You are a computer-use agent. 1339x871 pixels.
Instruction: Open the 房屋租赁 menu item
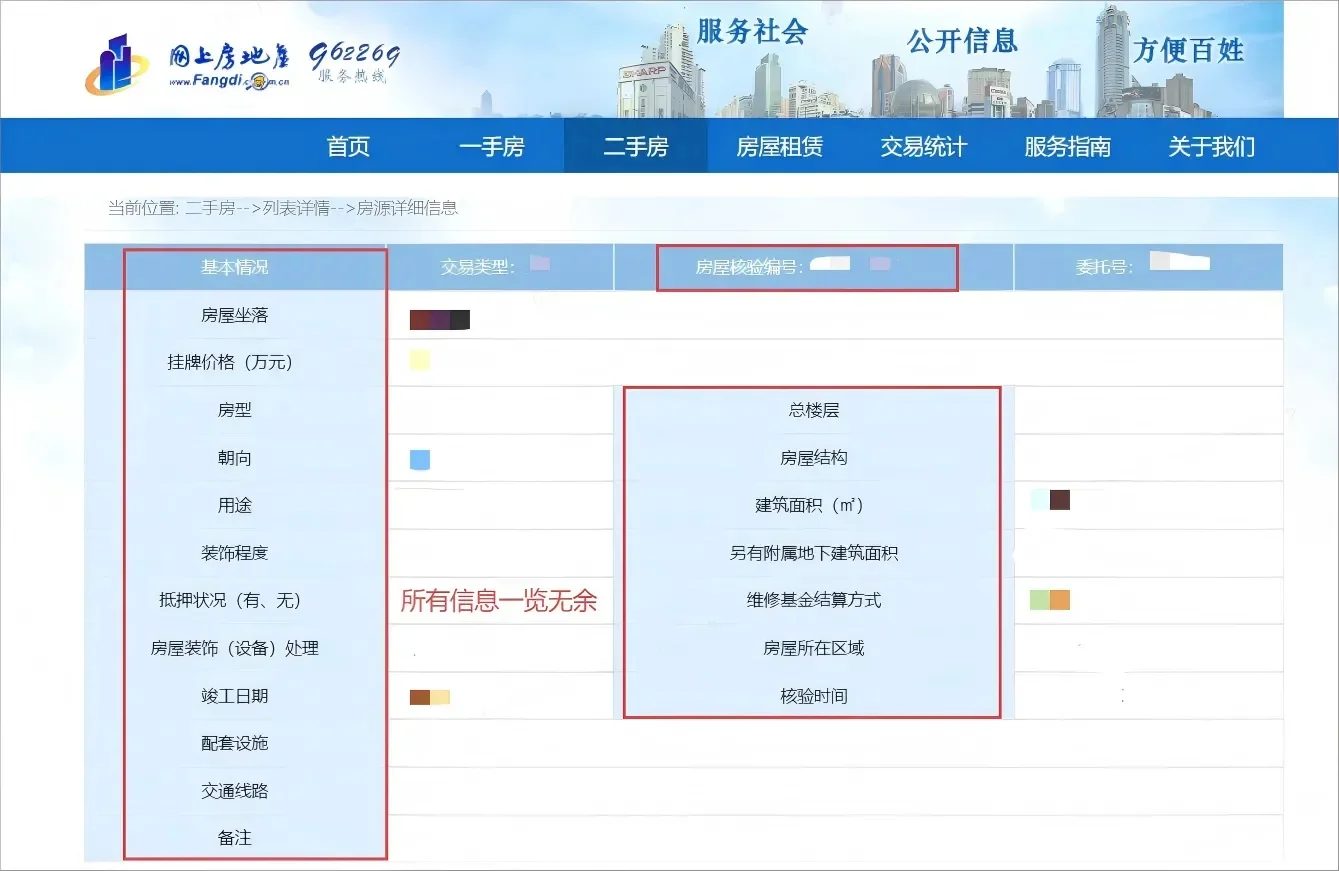pos(780,147)
